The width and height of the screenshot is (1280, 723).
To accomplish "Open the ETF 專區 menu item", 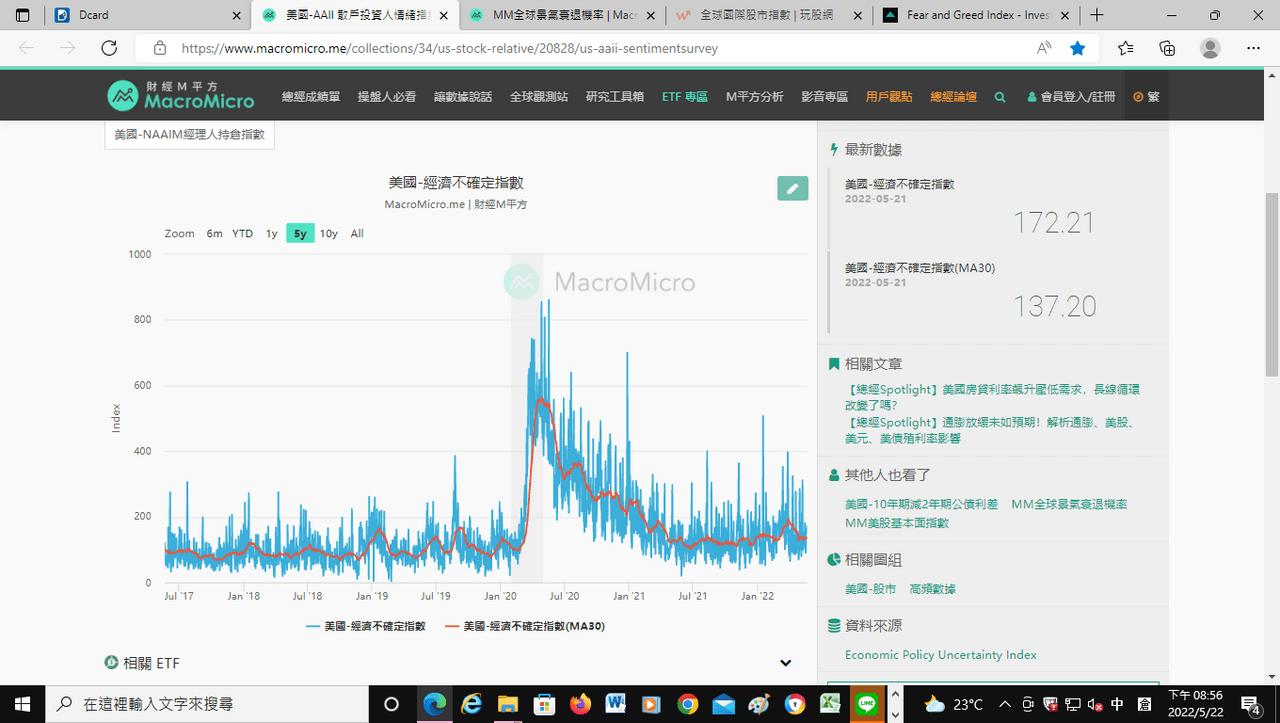I will (x=684, y=97).
